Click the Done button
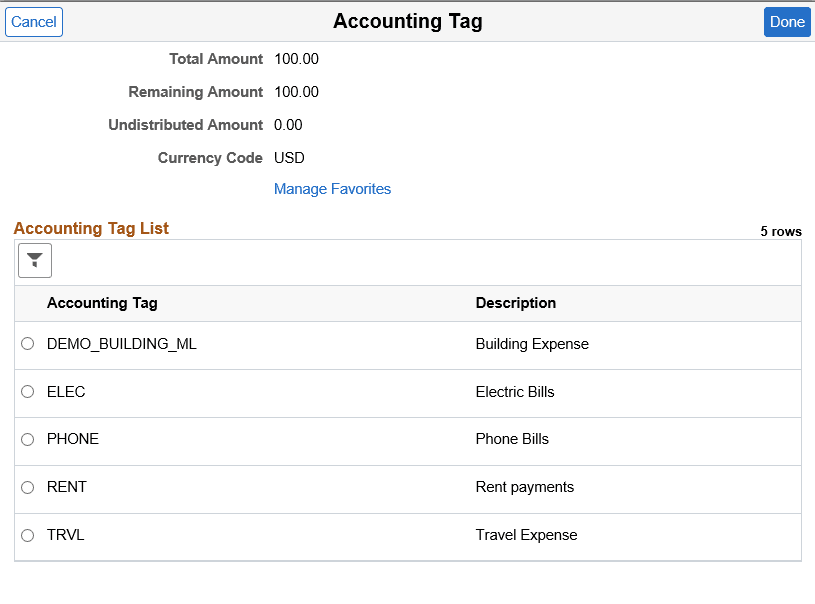Image resolution: width=815 pixels, height=604 pixels. [787, 21]
